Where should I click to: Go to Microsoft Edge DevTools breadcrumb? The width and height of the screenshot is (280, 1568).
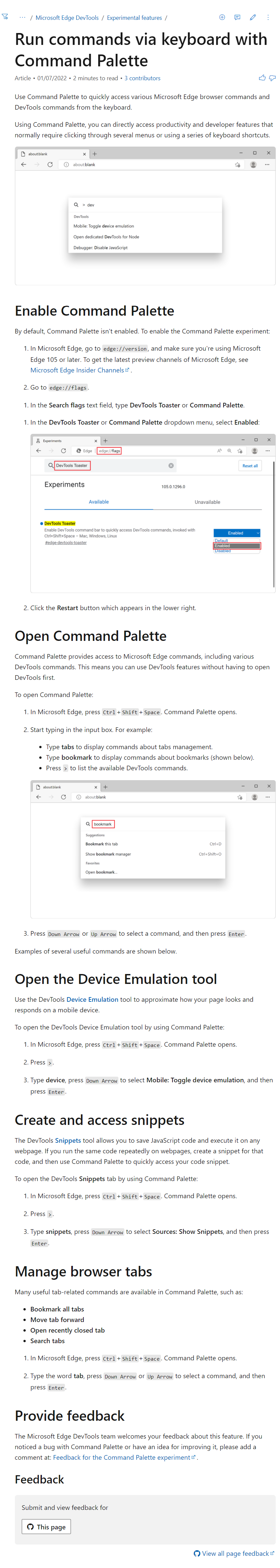point(67,17)
